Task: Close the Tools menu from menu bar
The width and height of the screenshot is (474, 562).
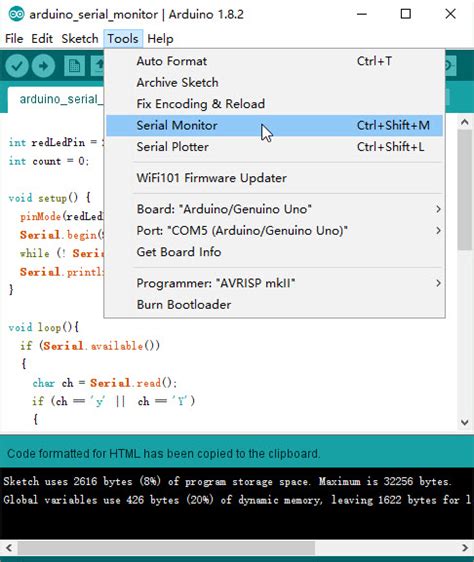Action: pos(123,39)
